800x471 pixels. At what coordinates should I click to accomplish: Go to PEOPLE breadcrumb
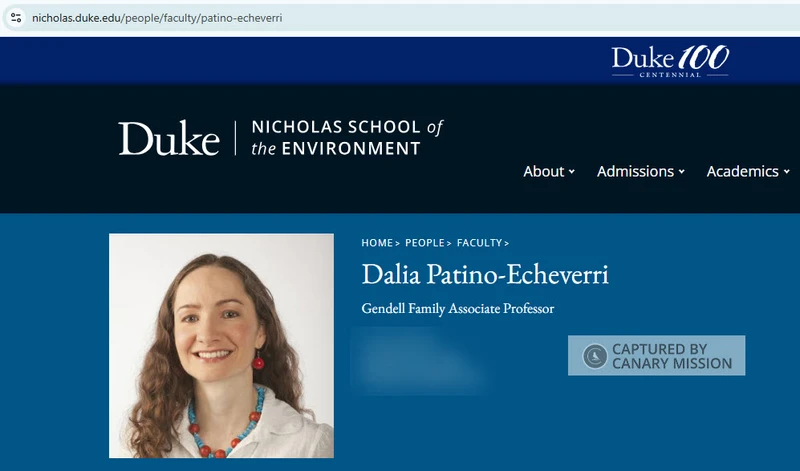424,243
